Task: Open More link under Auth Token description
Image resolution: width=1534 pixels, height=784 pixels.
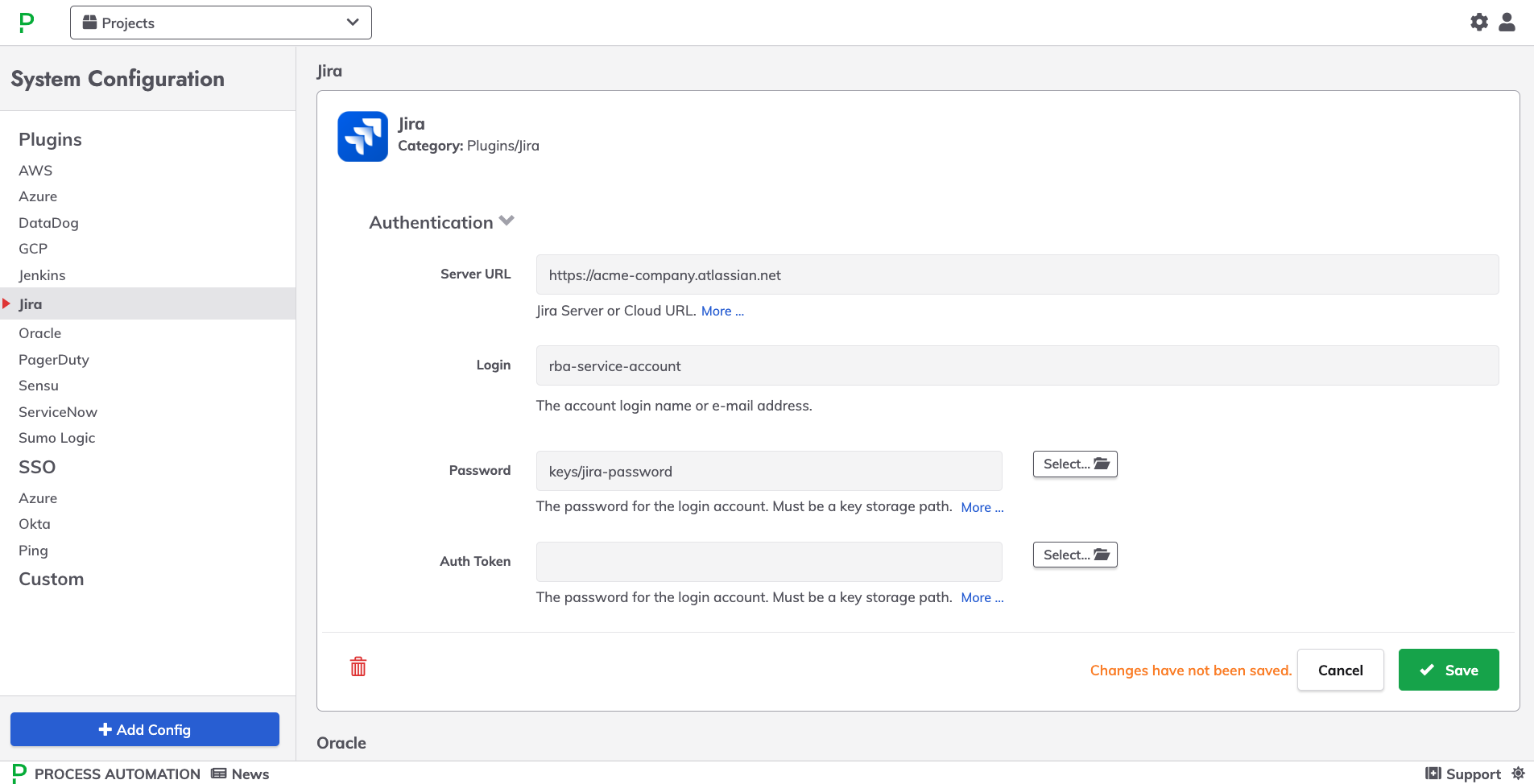Action: pyautogui.click(x=982, y=597)
